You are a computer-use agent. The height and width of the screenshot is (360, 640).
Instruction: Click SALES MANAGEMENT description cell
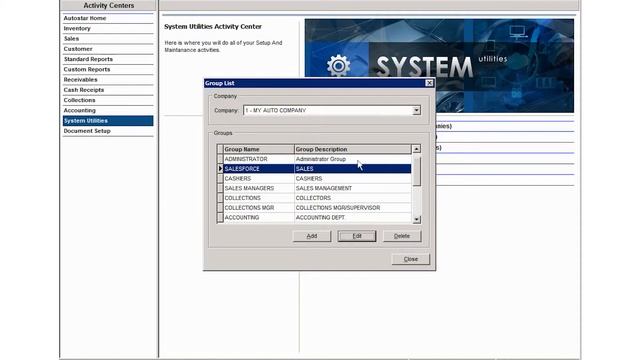[x=353, y=189]
